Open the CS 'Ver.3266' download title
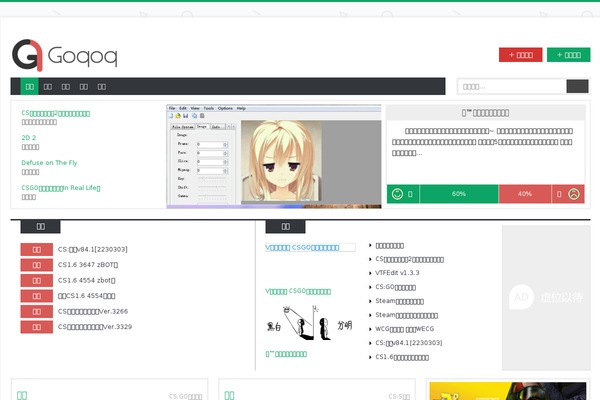 pos(93,312)
